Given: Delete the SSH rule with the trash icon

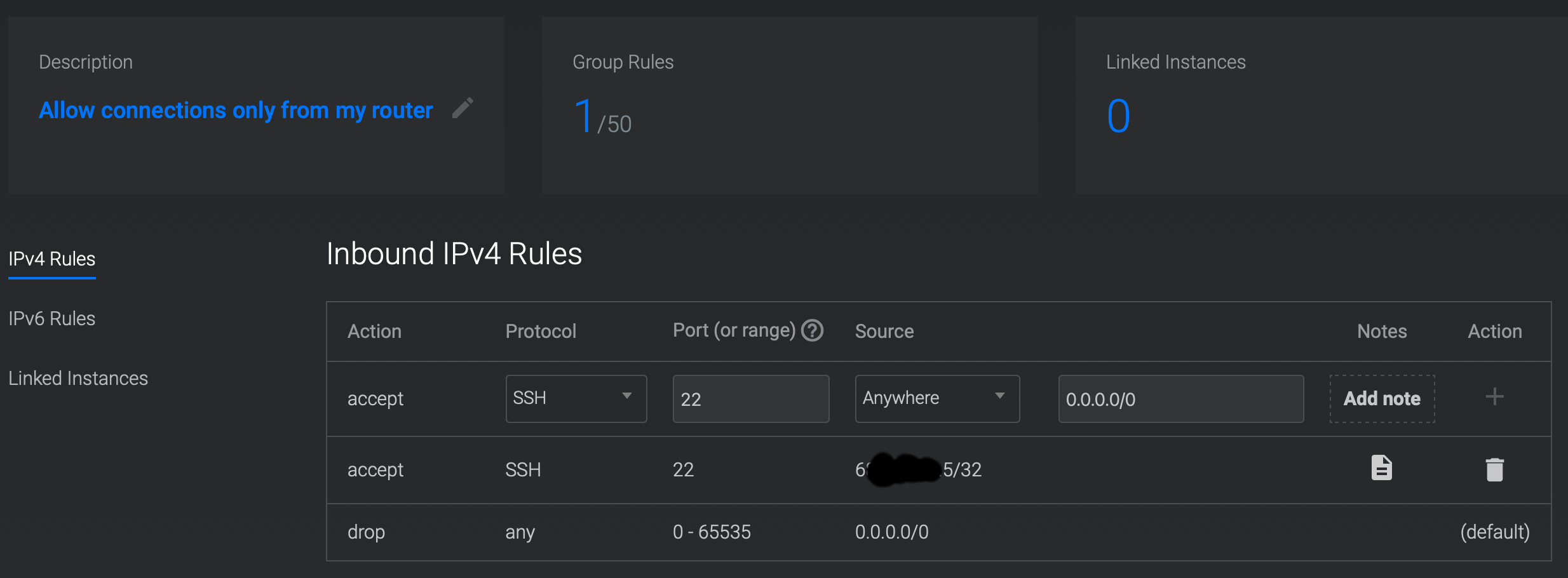Looking at the screenshot, I should click(1494, 469).
